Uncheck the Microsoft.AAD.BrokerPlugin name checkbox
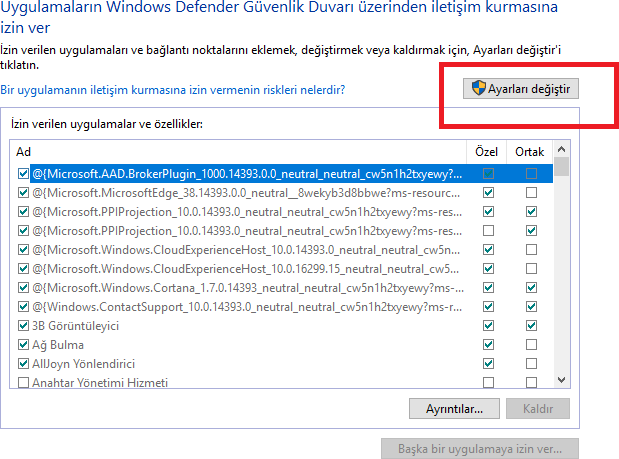The height and width of the screenshot is (459, 619). pos(23,174)
